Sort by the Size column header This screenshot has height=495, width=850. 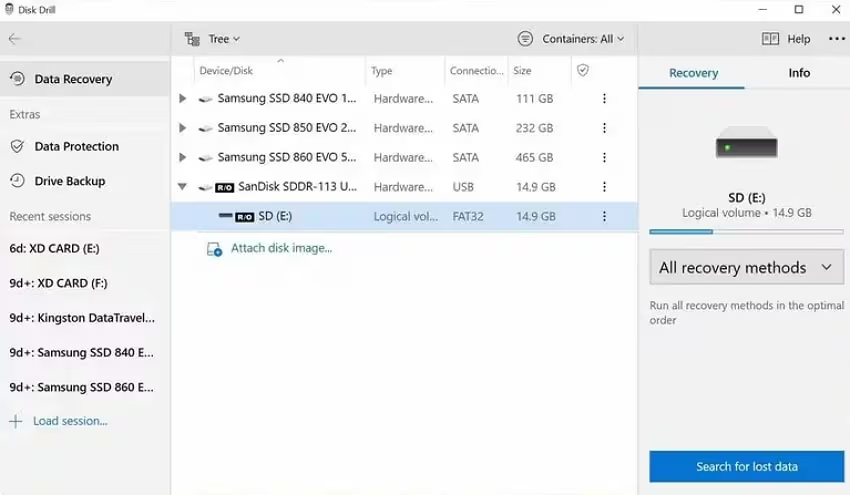523,70
